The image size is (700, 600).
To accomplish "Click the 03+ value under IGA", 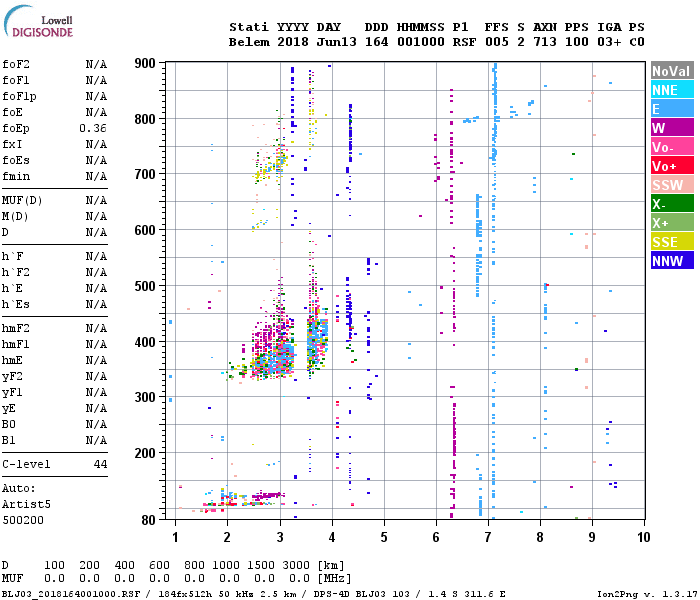I will point(609,42).
